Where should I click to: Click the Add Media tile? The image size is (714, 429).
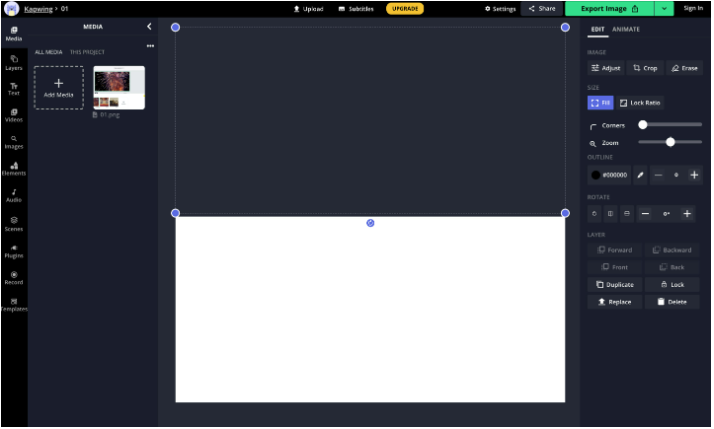point(59,87)
